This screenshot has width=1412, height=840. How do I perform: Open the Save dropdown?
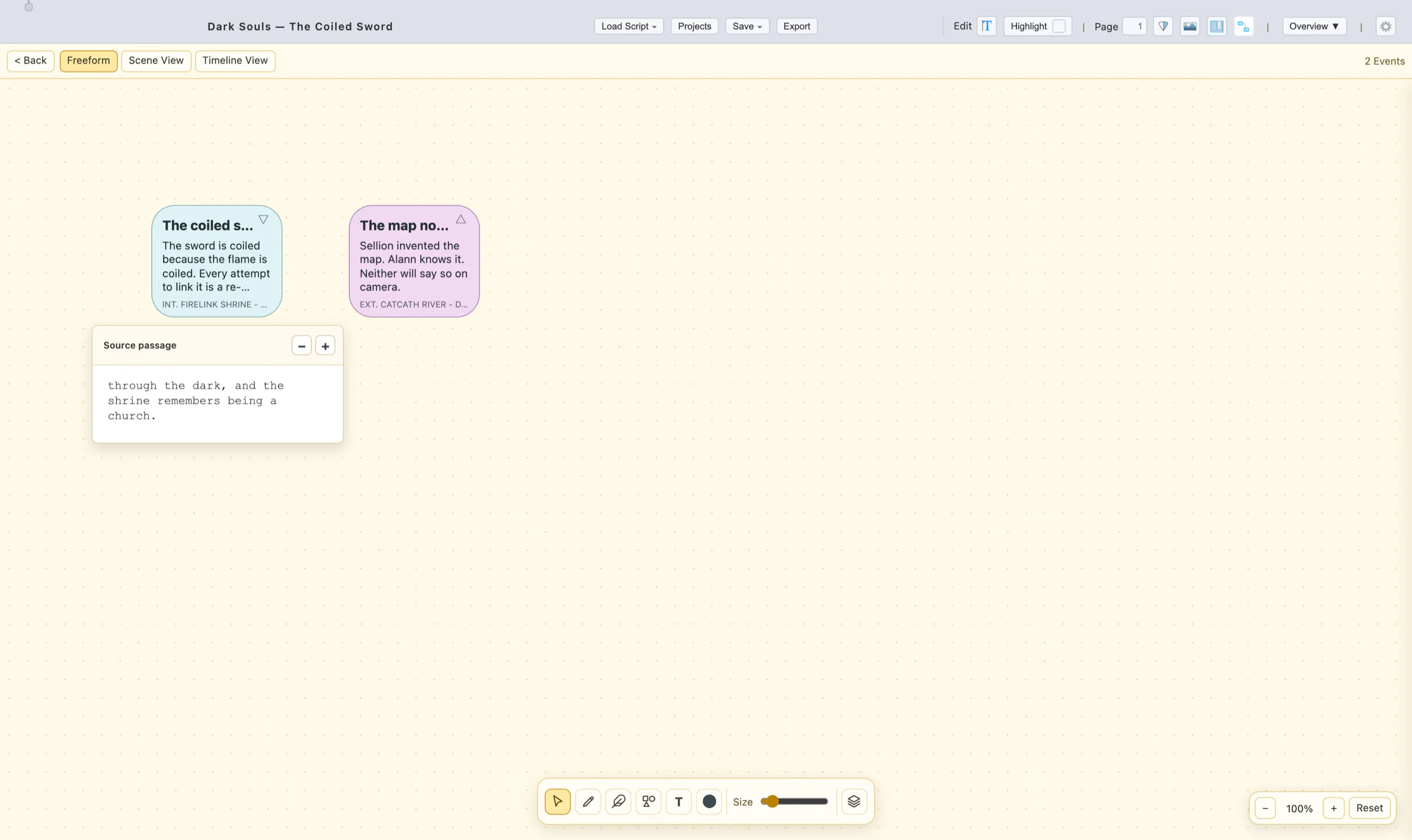click(x=747, y=26)
